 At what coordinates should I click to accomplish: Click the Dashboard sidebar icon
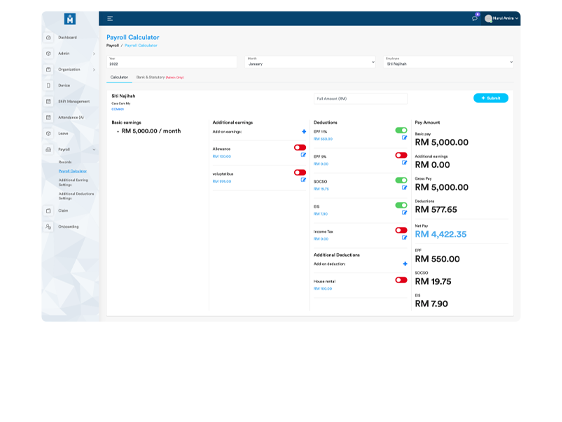(x=48, y=37)
